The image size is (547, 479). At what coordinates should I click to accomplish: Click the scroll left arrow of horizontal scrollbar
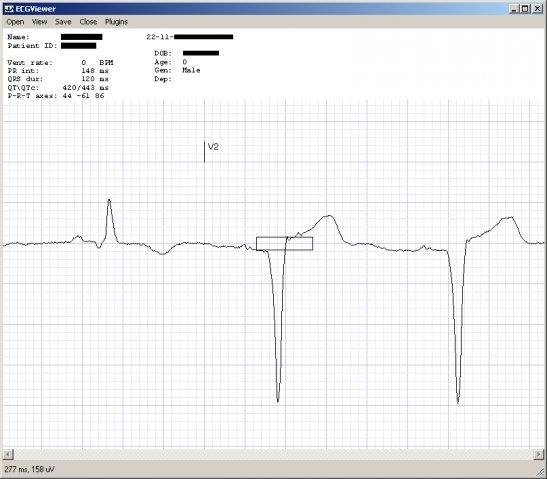click(x=8, y=455)
